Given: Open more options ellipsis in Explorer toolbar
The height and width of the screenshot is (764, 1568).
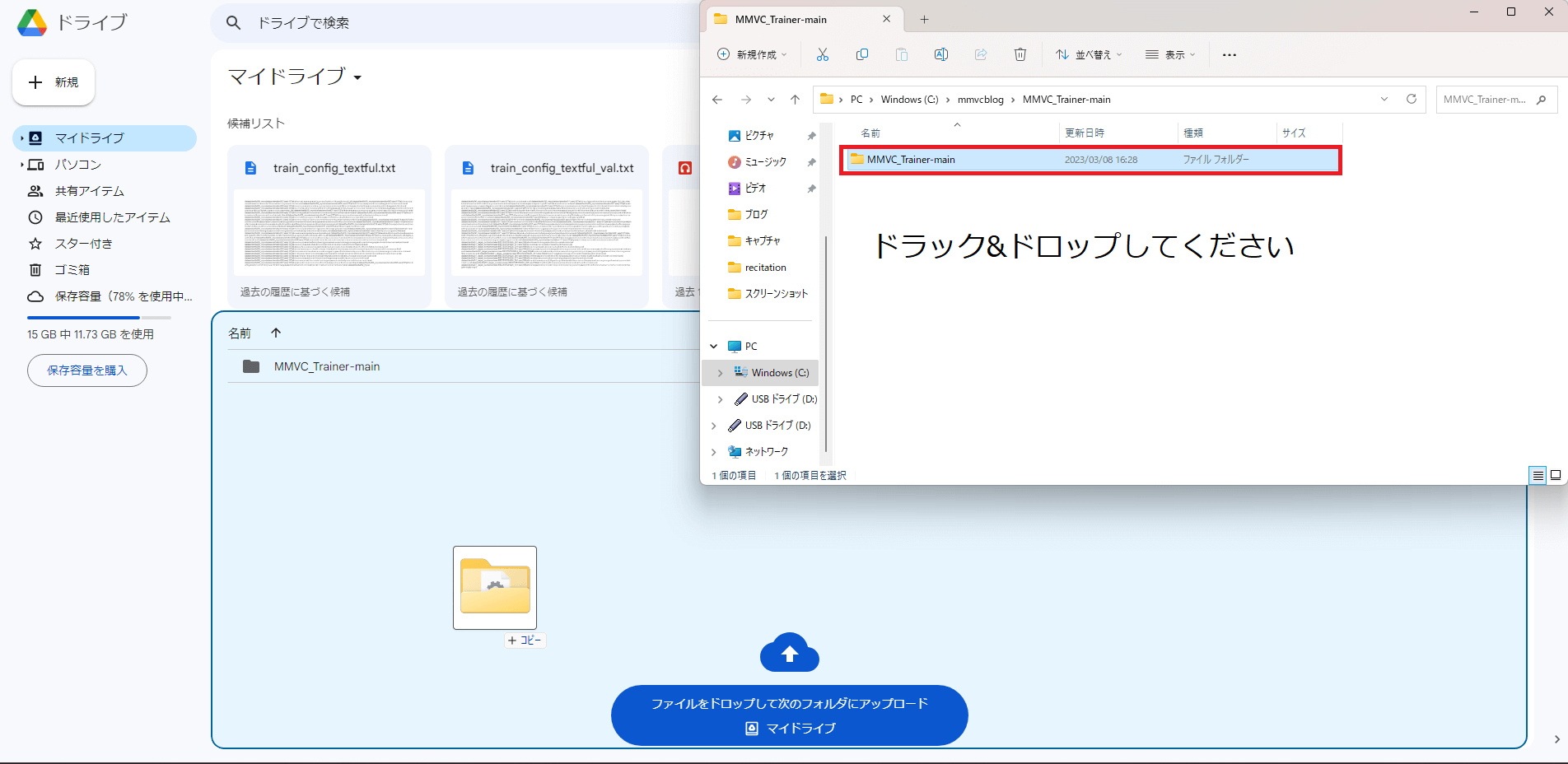Looking at the screenshot, I should [x=1229, y=55].
